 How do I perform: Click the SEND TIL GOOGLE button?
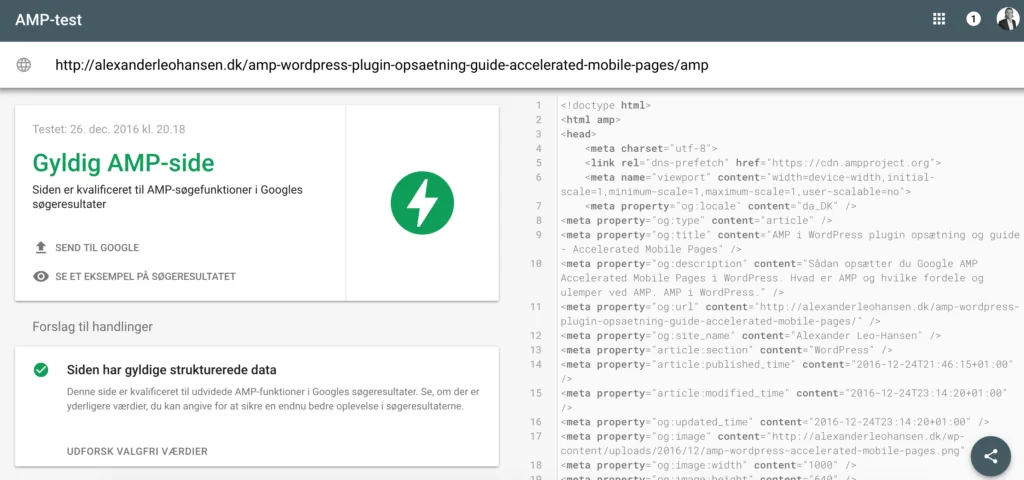click(97, 248)
